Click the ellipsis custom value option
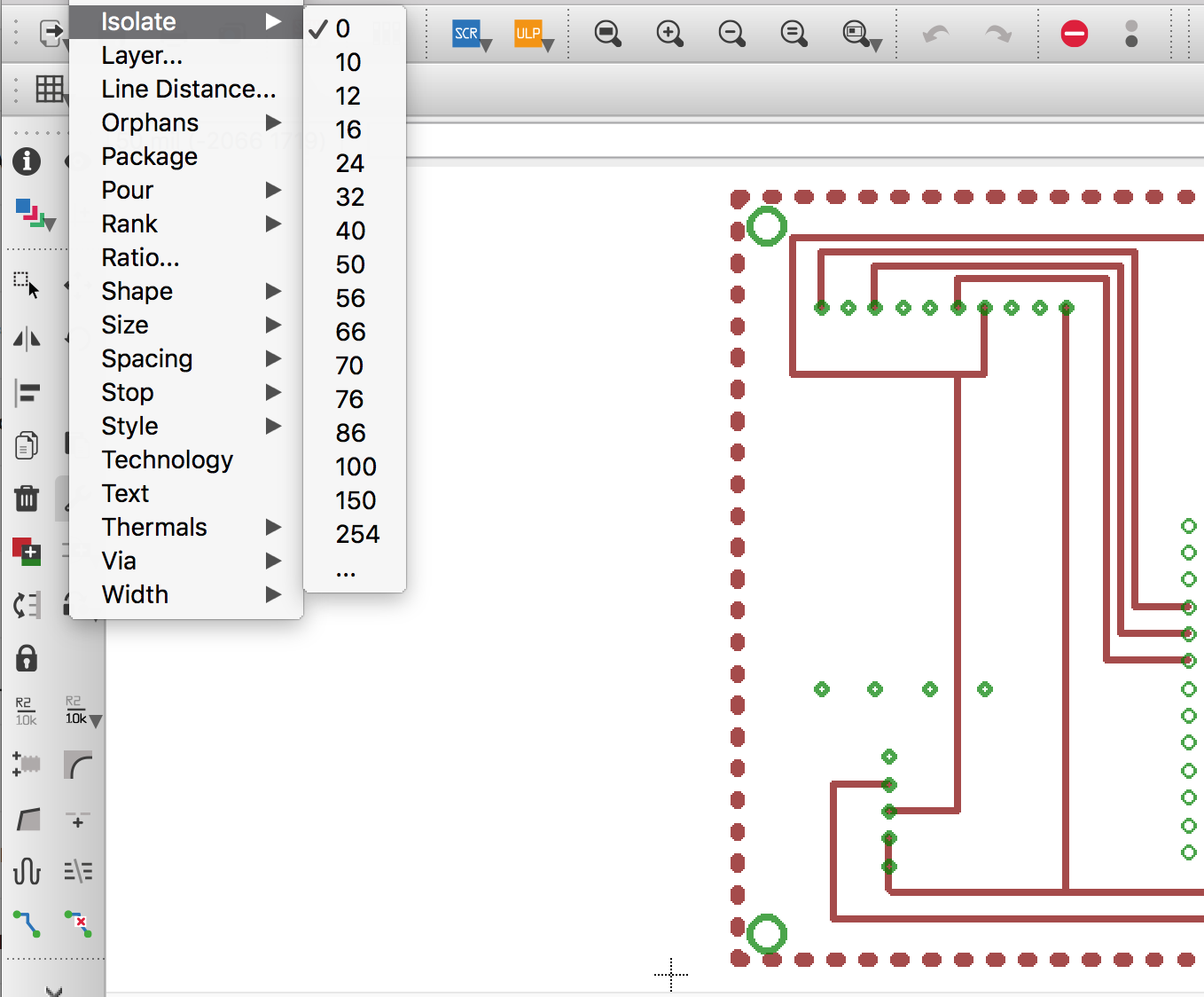Image resolution: width=1204 pixels, height=997 pixels. pyautogui.click(x=346, y=571)
